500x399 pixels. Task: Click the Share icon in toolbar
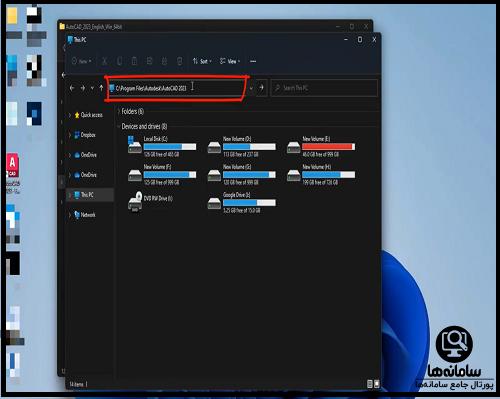click(164, 61)
